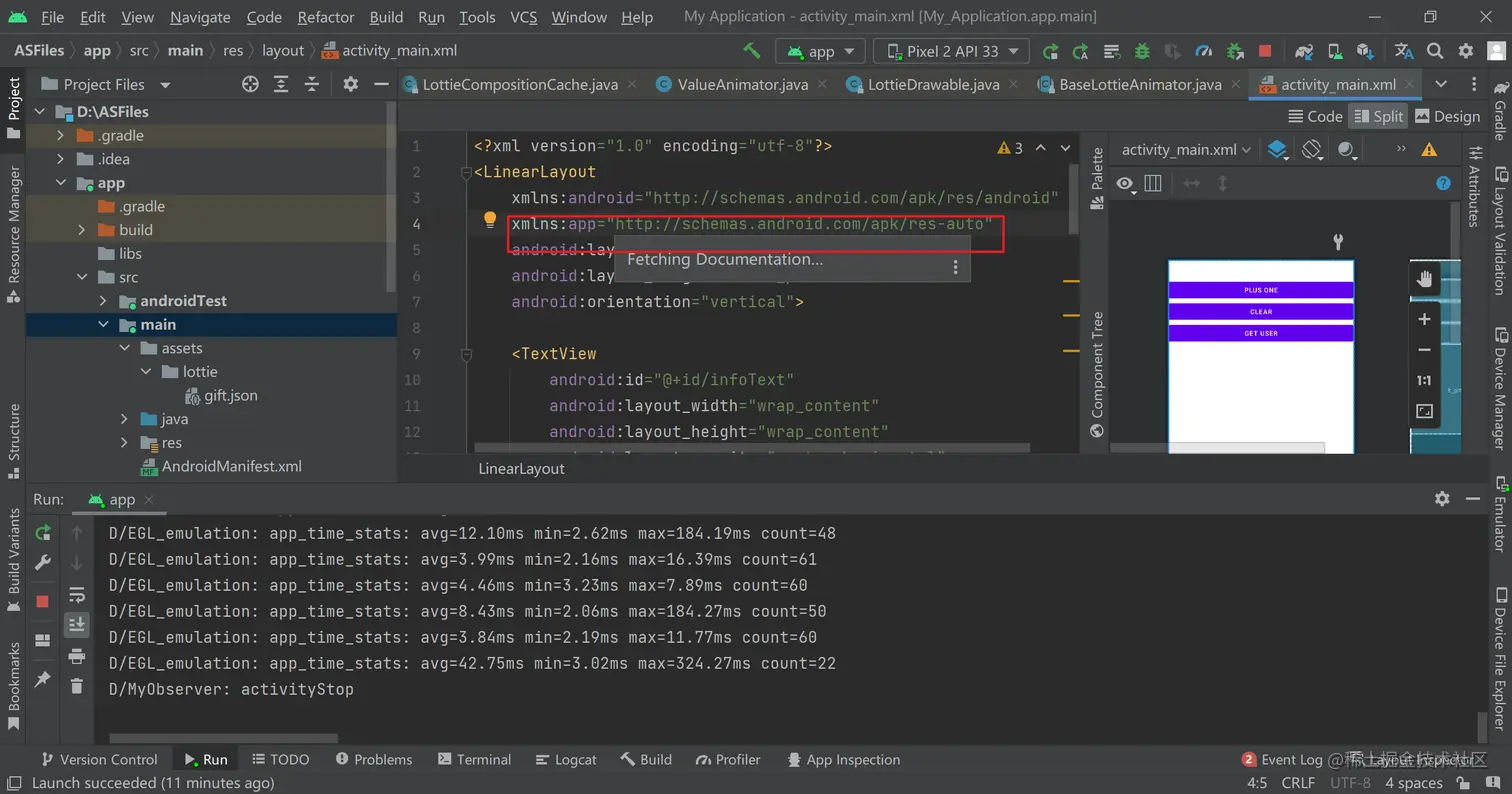The image size is (1512, 794).
Task: Open the Navigate menu
Action: point(201,17)
